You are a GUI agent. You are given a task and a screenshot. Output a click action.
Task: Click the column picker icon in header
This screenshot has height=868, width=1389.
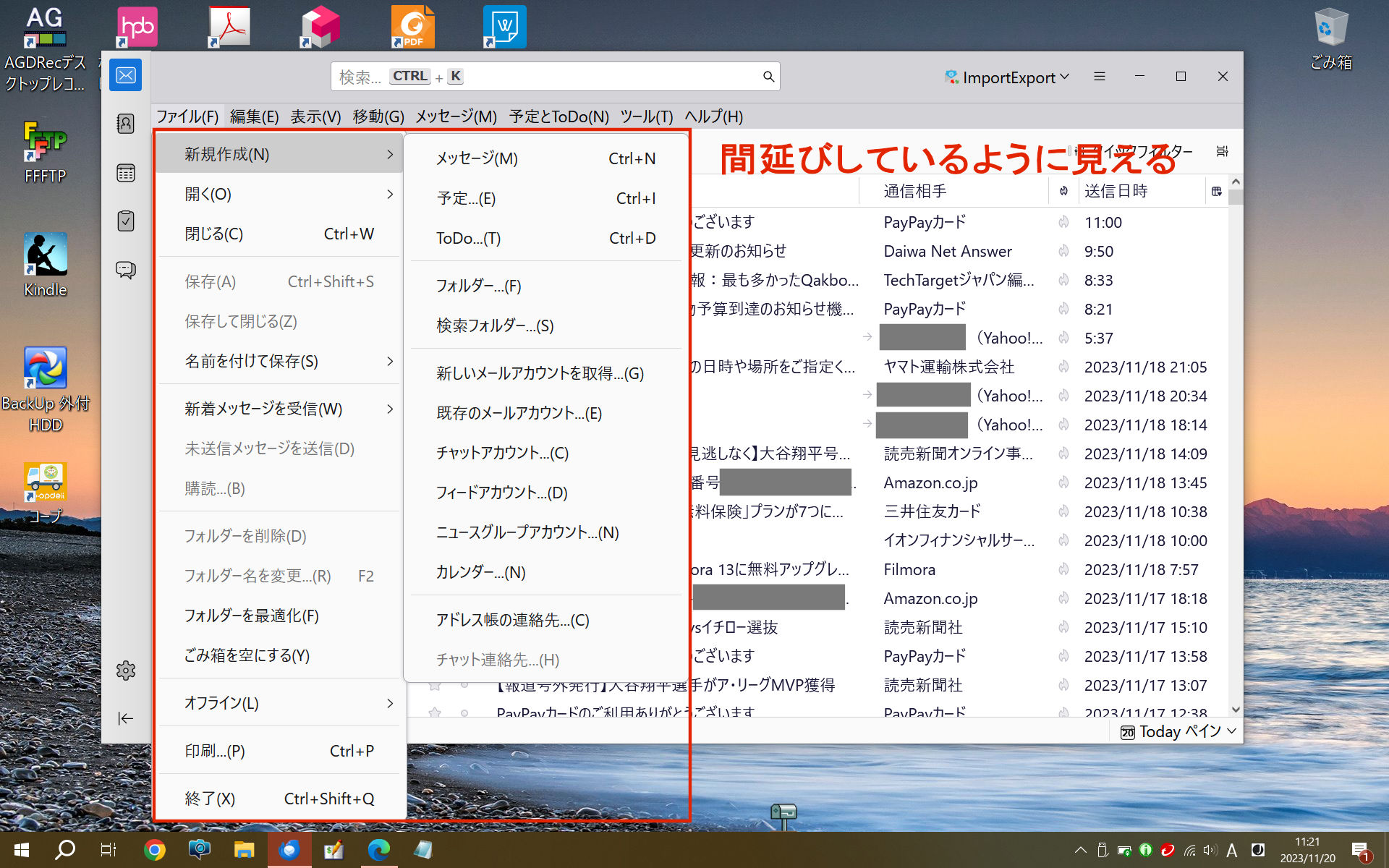pyautogui.click(x=1216, y=192)
